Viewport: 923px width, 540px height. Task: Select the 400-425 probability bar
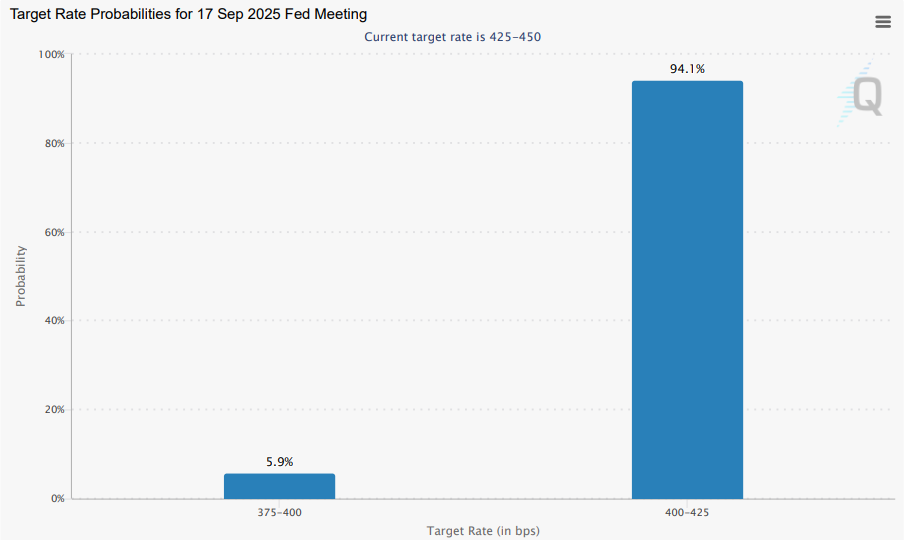(x=687, y=290)
